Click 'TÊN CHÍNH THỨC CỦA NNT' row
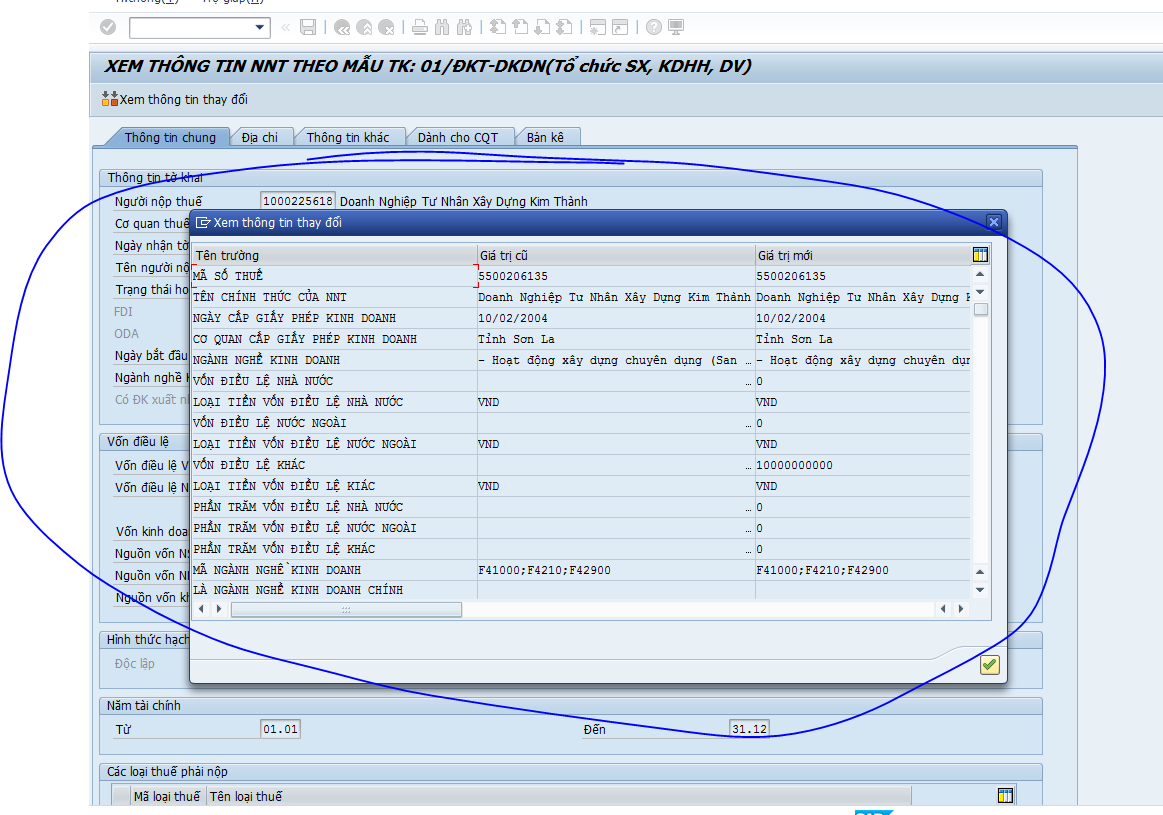The width and height of the screenshot is (1163, 815). (x=581, y=297)
